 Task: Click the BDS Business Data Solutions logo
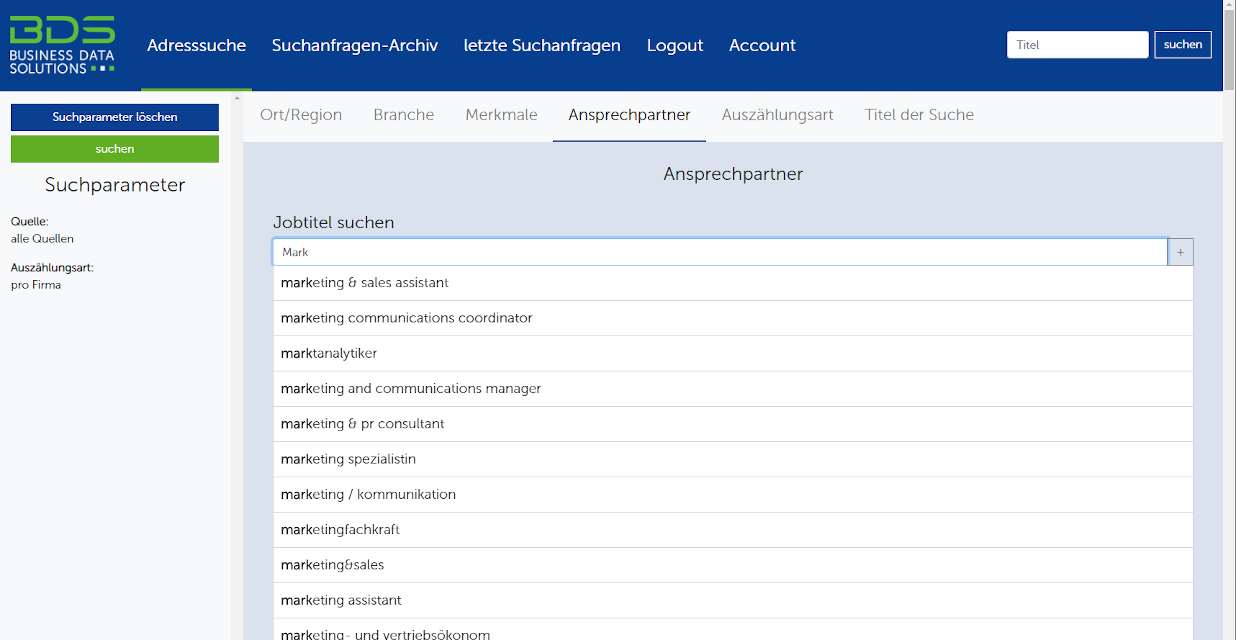click(62, 45)
